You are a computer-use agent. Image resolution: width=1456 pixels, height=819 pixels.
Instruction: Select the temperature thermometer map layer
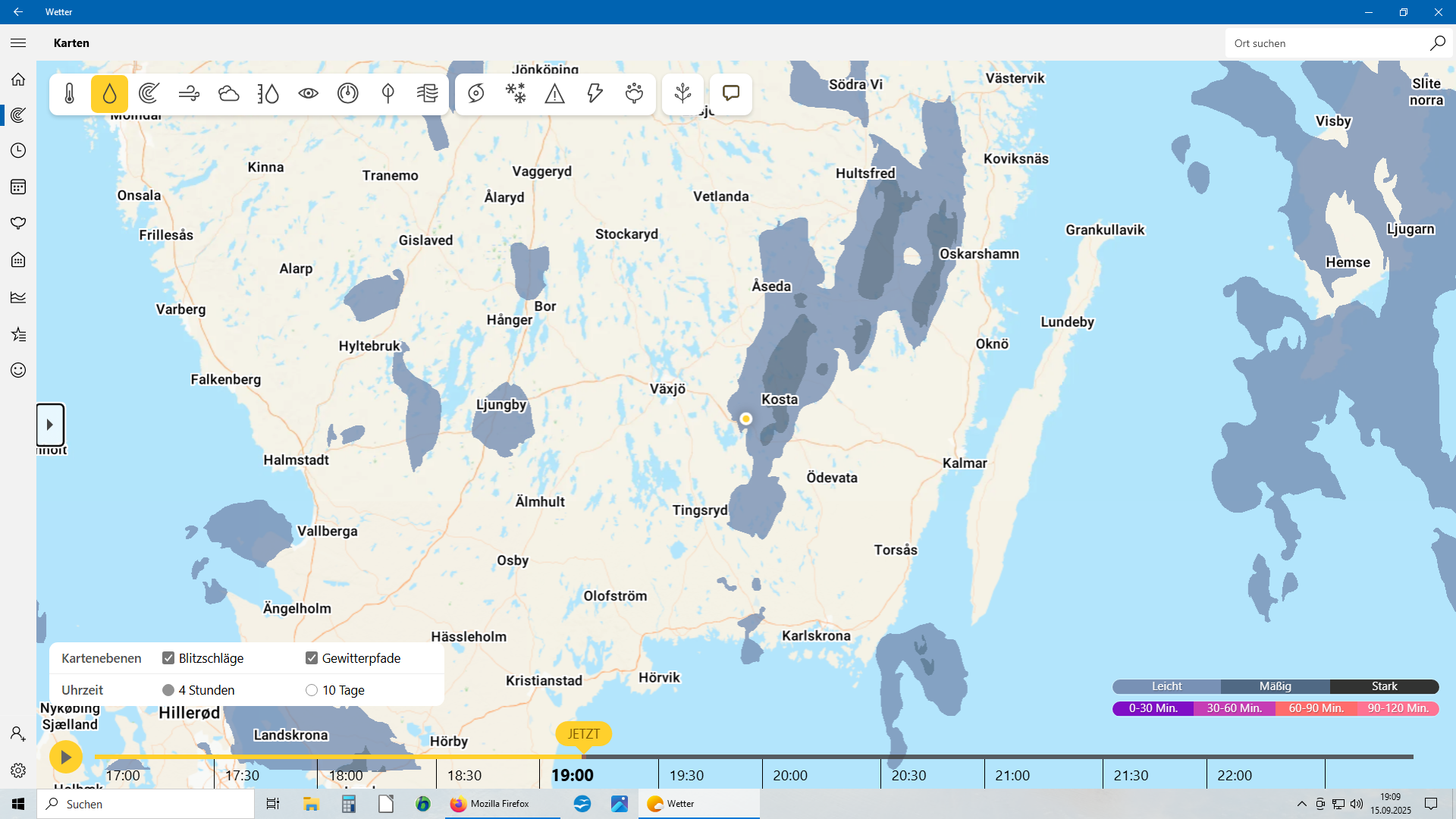coord(70,93)
